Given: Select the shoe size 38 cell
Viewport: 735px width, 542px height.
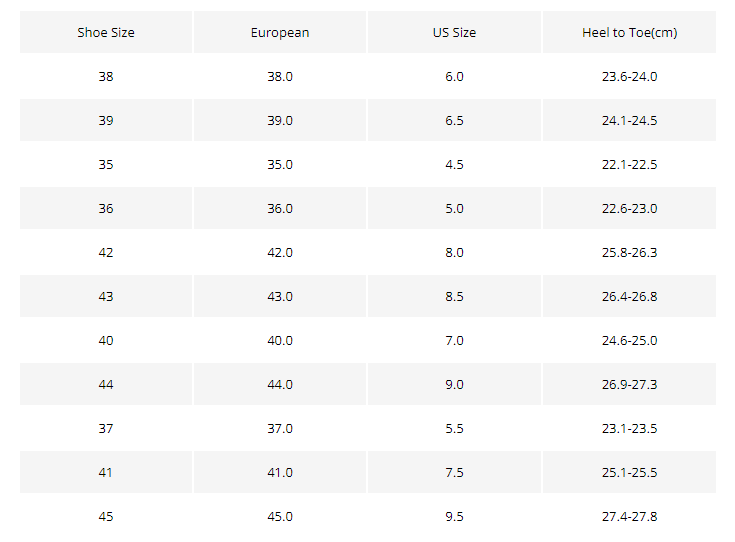Looking at the screenshot, I should [x=106, y=76].
